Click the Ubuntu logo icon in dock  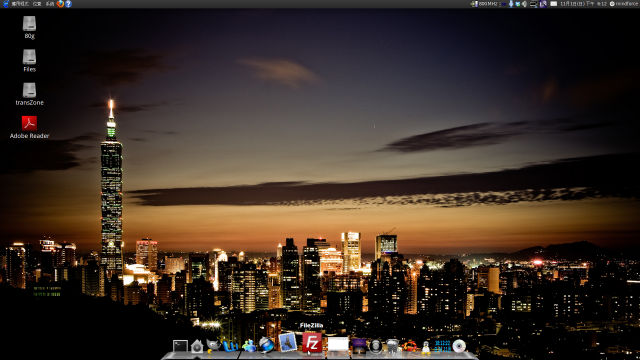pyautogui.click(x=410, y=346)
